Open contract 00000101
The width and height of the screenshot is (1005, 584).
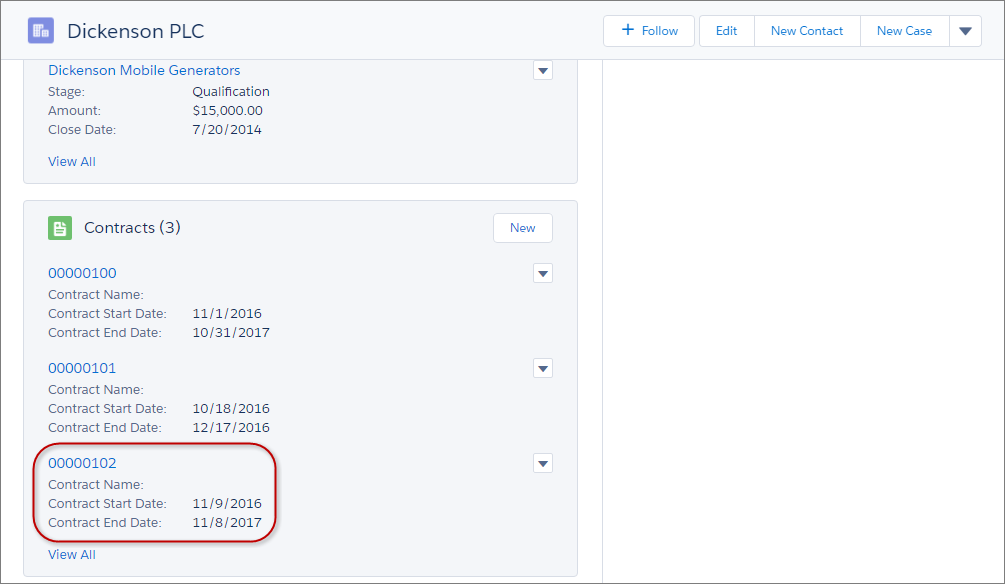82,368
